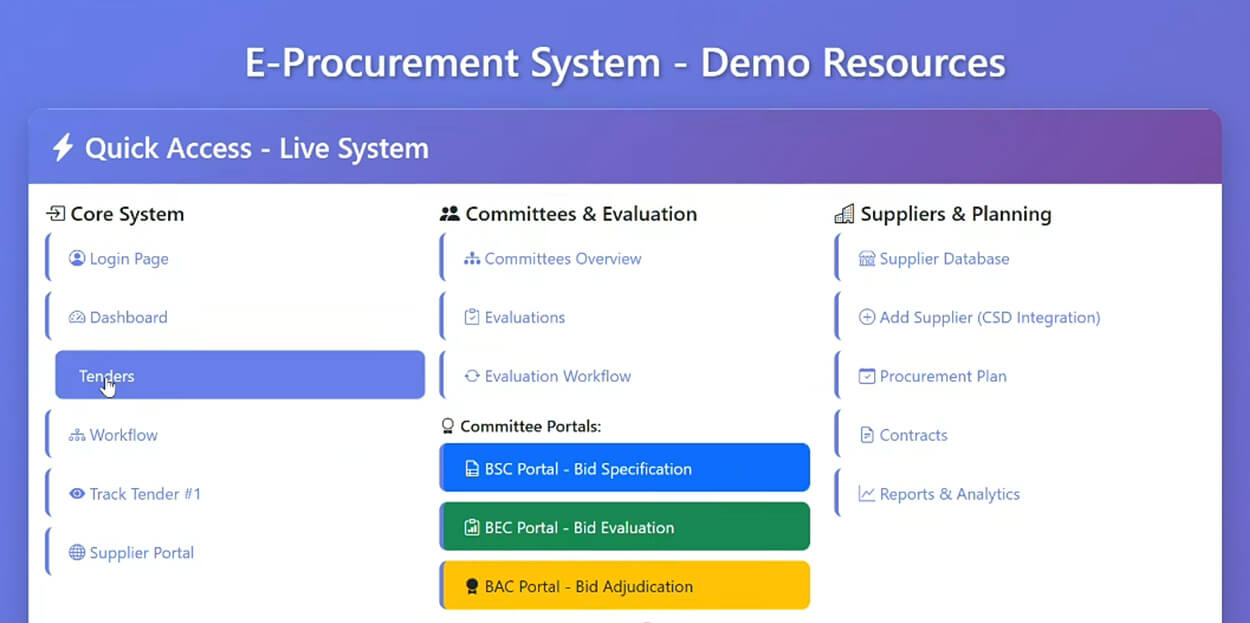The height and width of the screenshot is (623, 1250).
Task: Click the Dashboard speedometer icon
Action: pos(77,318)
